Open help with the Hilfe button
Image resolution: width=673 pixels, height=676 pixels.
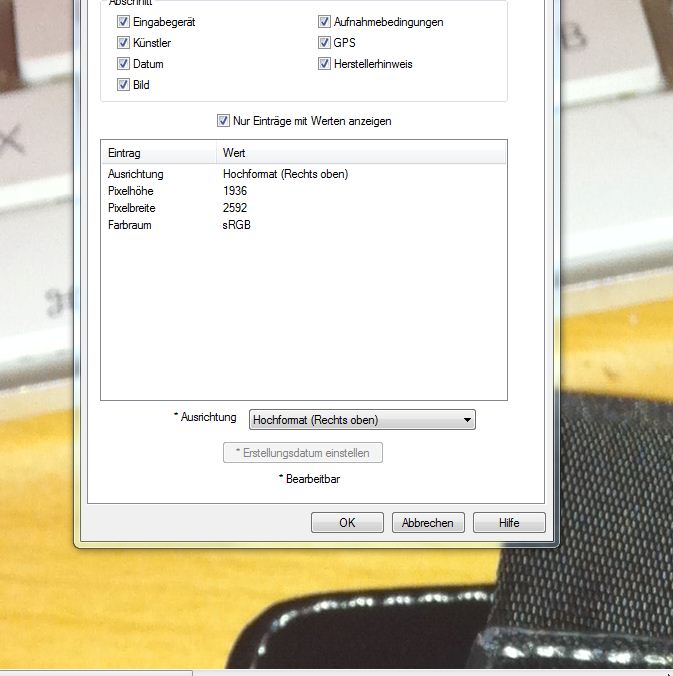pyautogui.click(x=509, y=522)
